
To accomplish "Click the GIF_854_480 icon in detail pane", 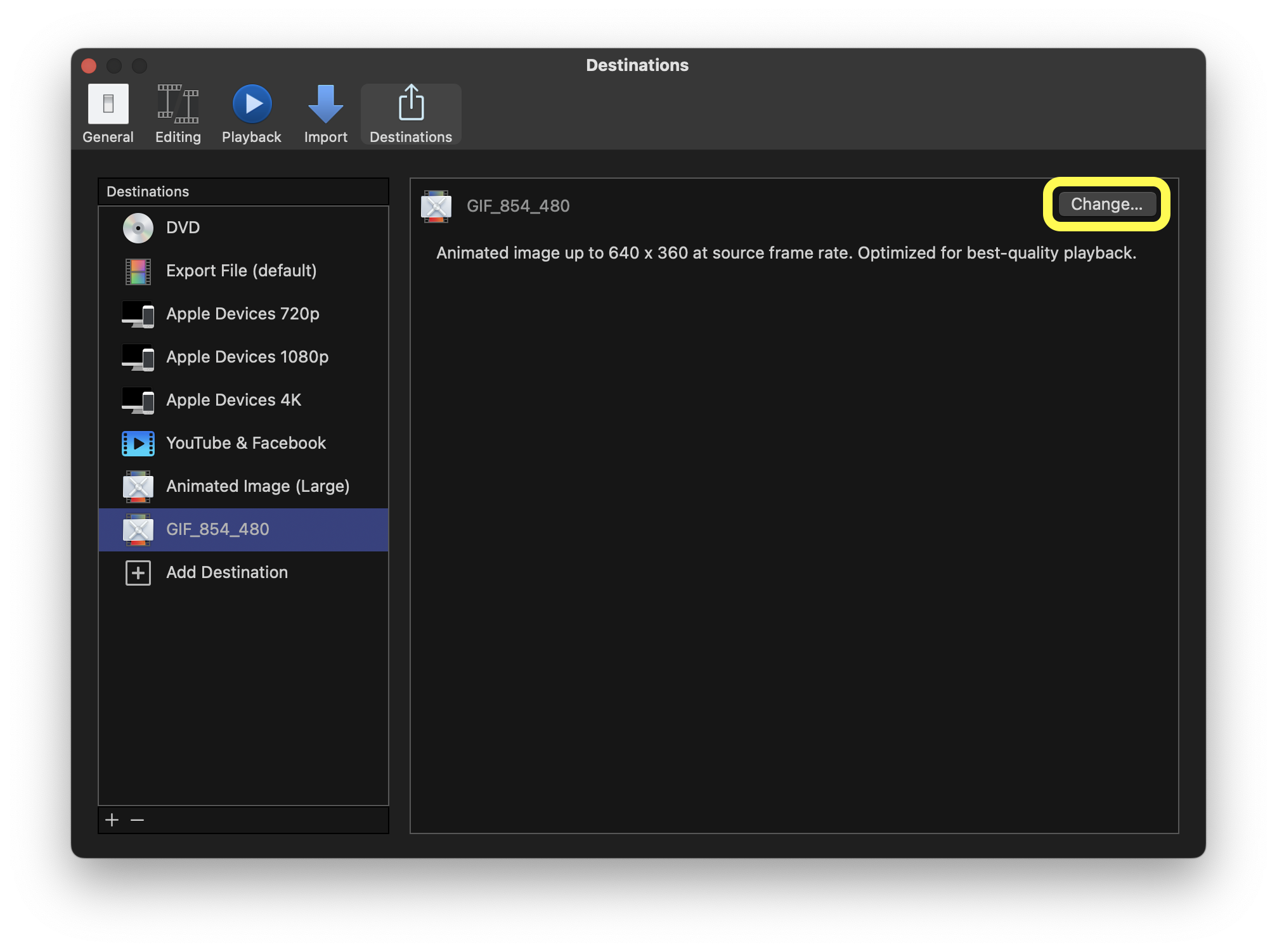I will tap(436, 206).
